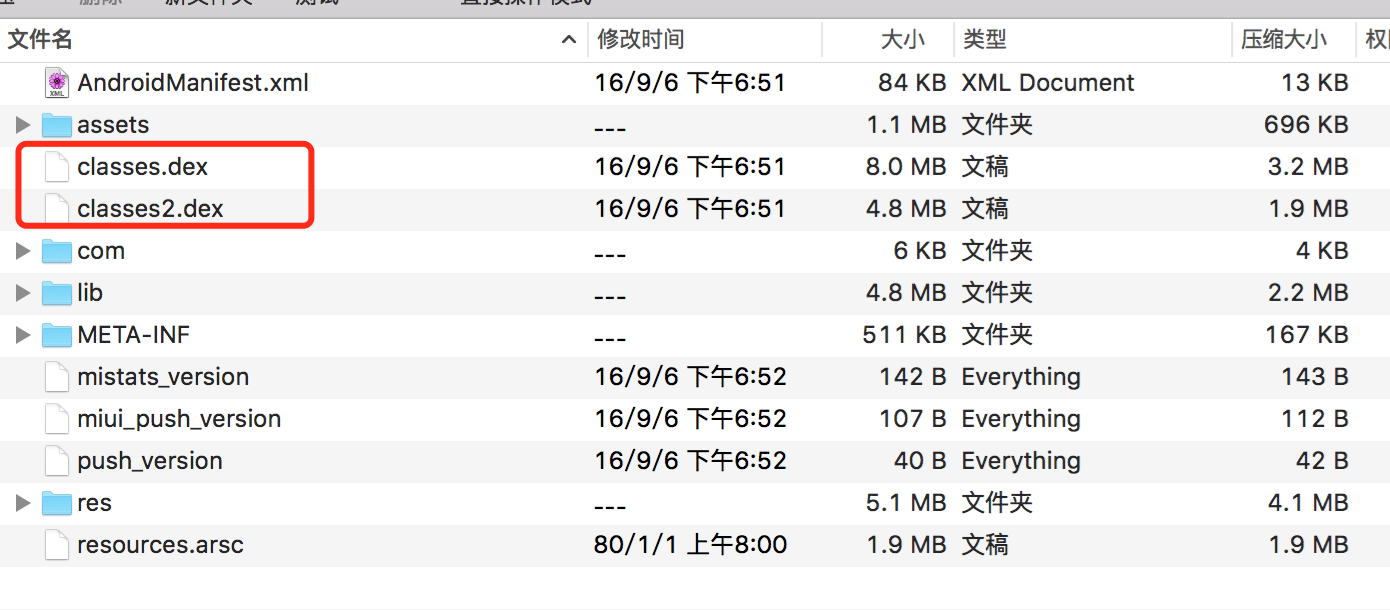Expand the assets folder disclosure triangle

21,124
